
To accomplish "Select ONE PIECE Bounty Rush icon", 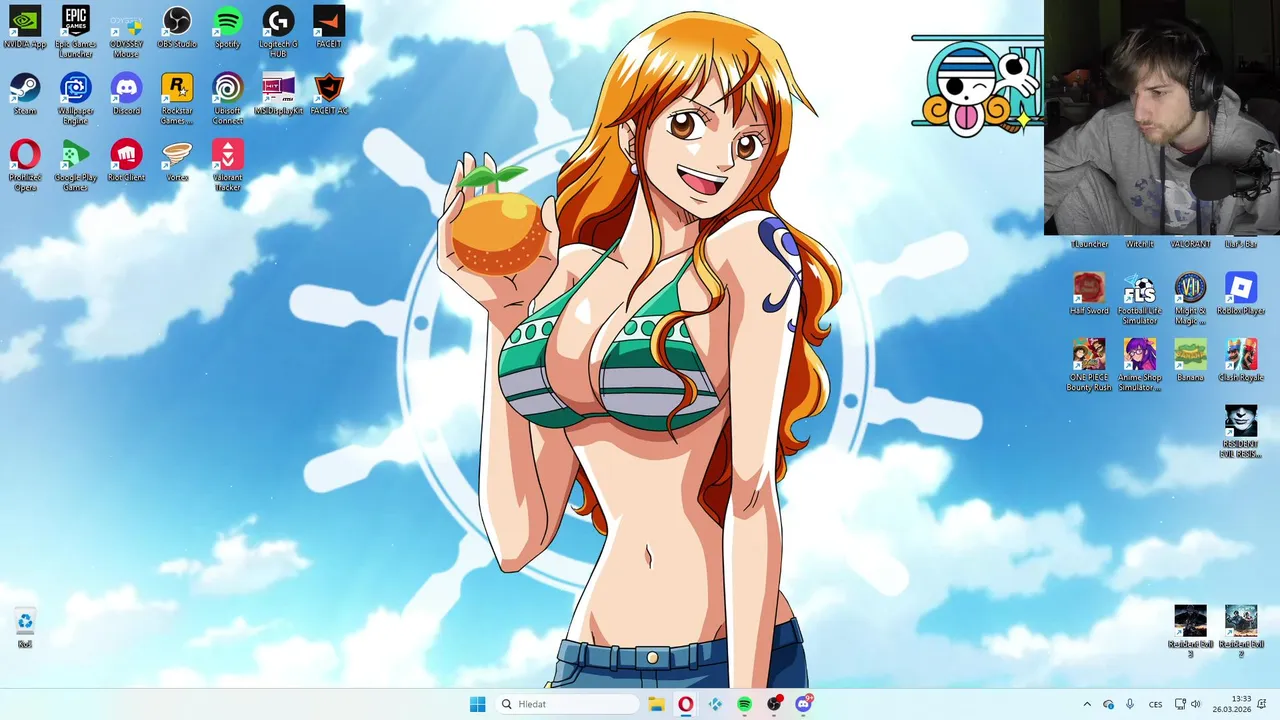I will pos(1089,365).
